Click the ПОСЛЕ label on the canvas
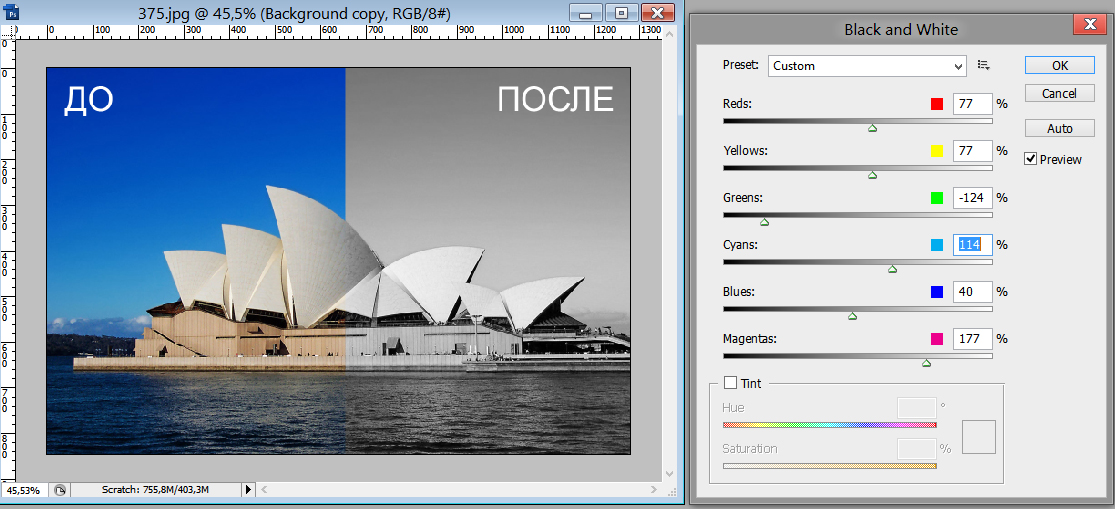Screen dimensions: 1115x509 pyautogui.click(x=555, y=100)
